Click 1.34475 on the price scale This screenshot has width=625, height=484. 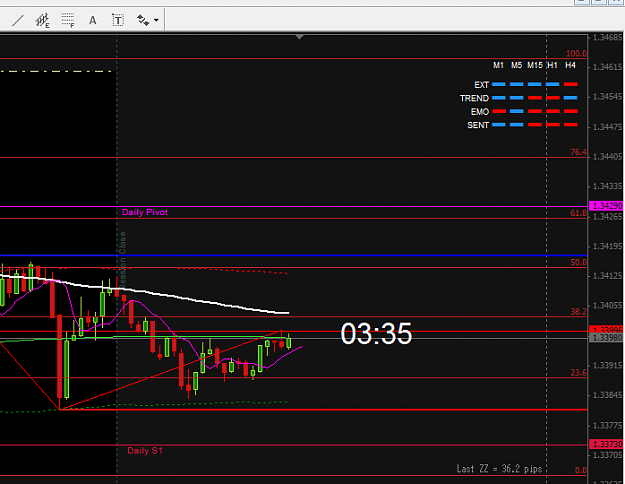click(x=607, y=127)
